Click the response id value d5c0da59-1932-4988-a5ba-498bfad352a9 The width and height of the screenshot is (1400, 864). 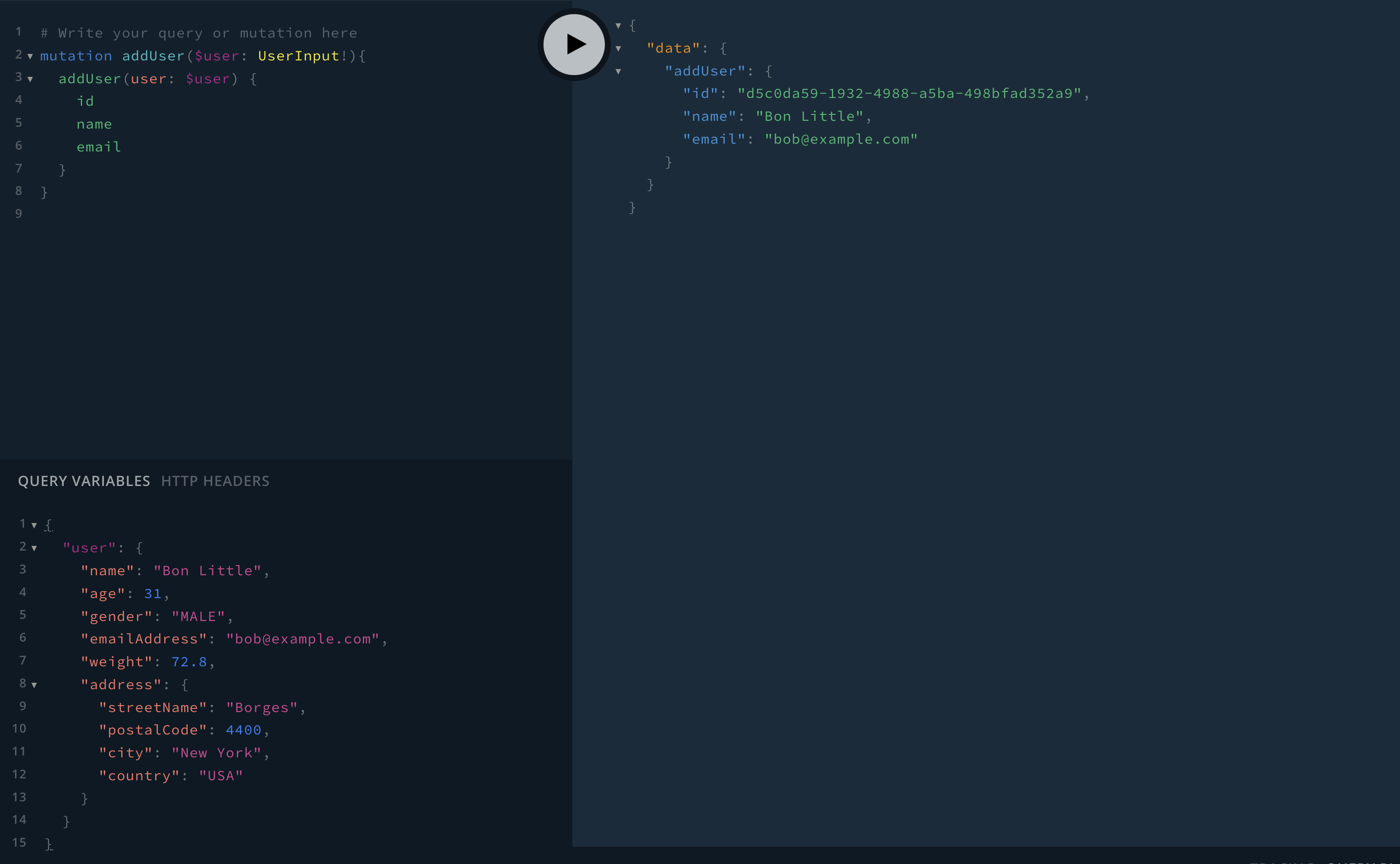point(910,93)
